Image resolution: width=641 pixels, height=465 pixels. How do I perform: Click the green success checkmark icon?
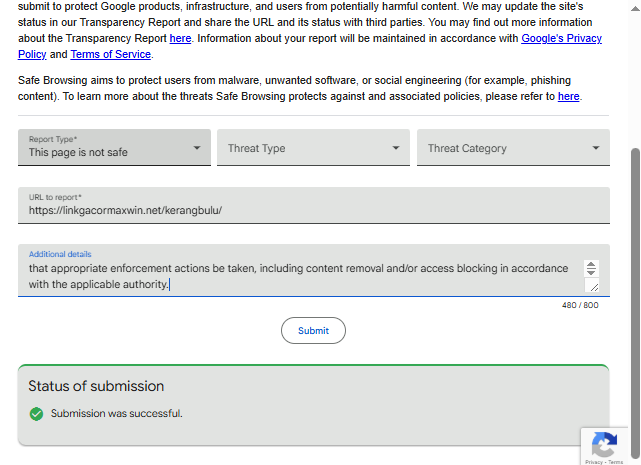36,414
